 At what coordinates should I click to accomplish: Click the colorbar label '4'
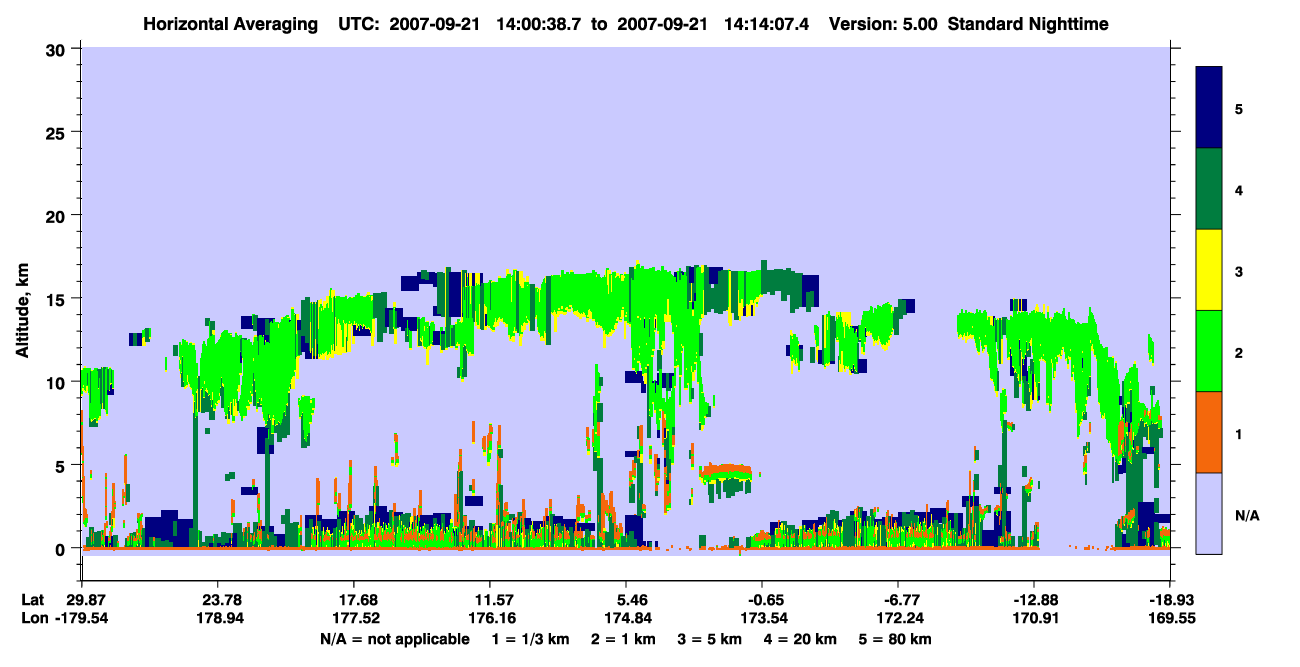(1239, 189)
